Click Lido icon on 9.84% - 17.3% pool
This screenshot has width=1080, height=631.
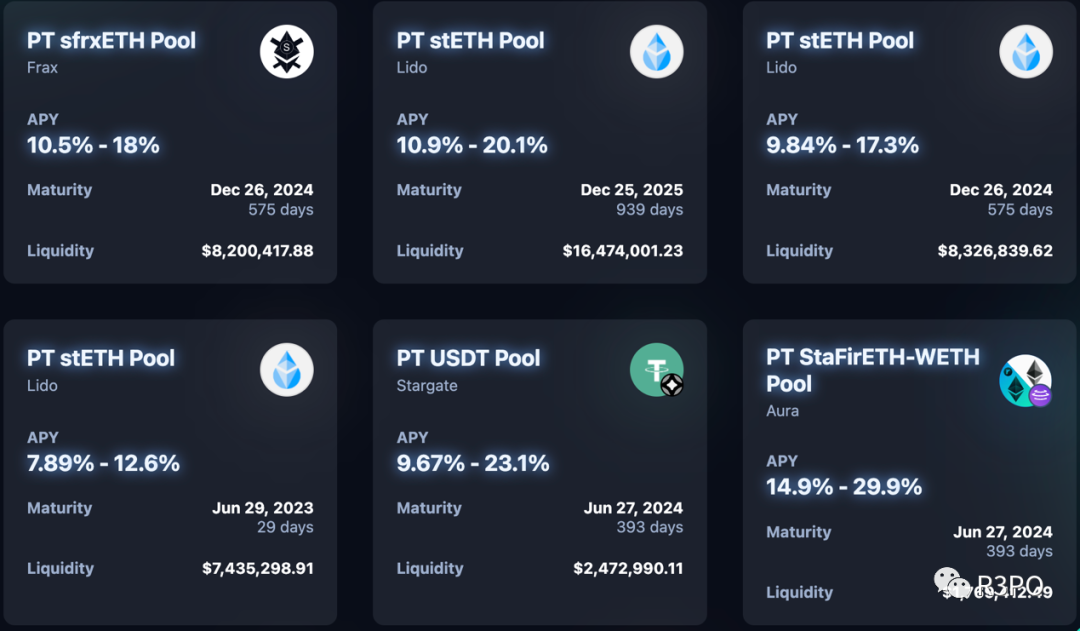[1026, 52]
